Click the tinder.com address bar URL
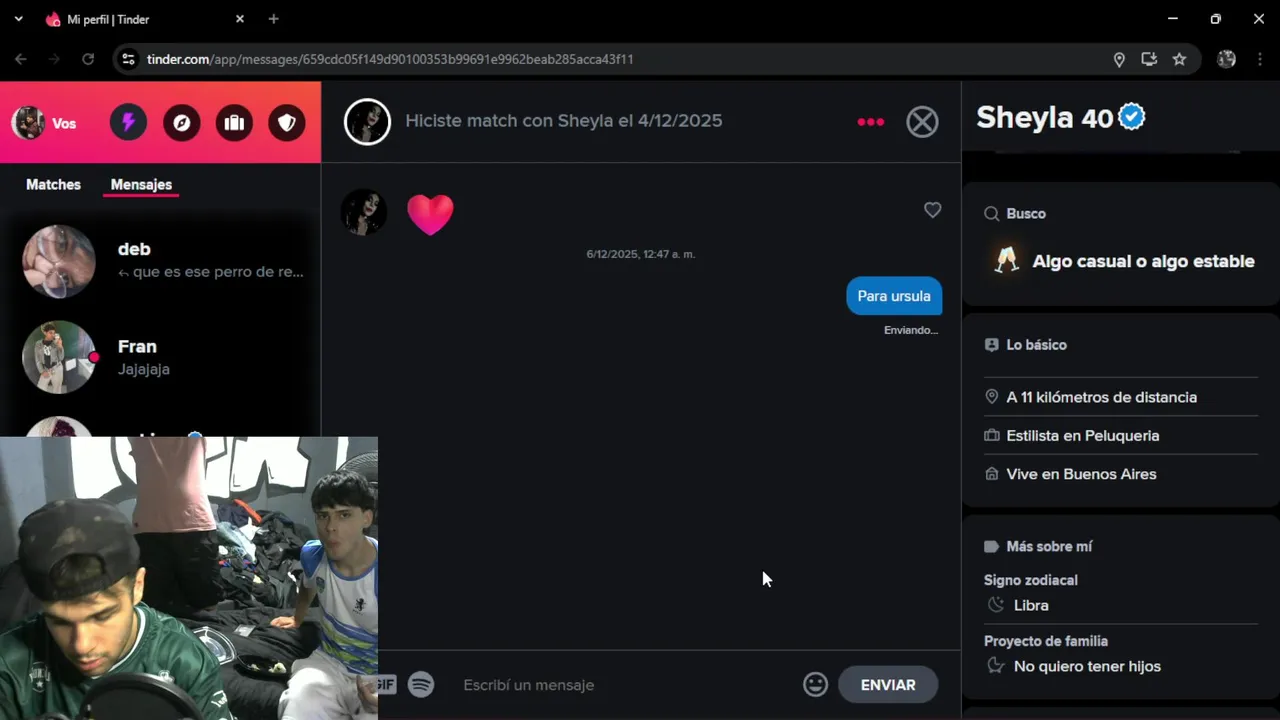The width and height of the screenshot is (1280, 720). click(x=390, y=59)
